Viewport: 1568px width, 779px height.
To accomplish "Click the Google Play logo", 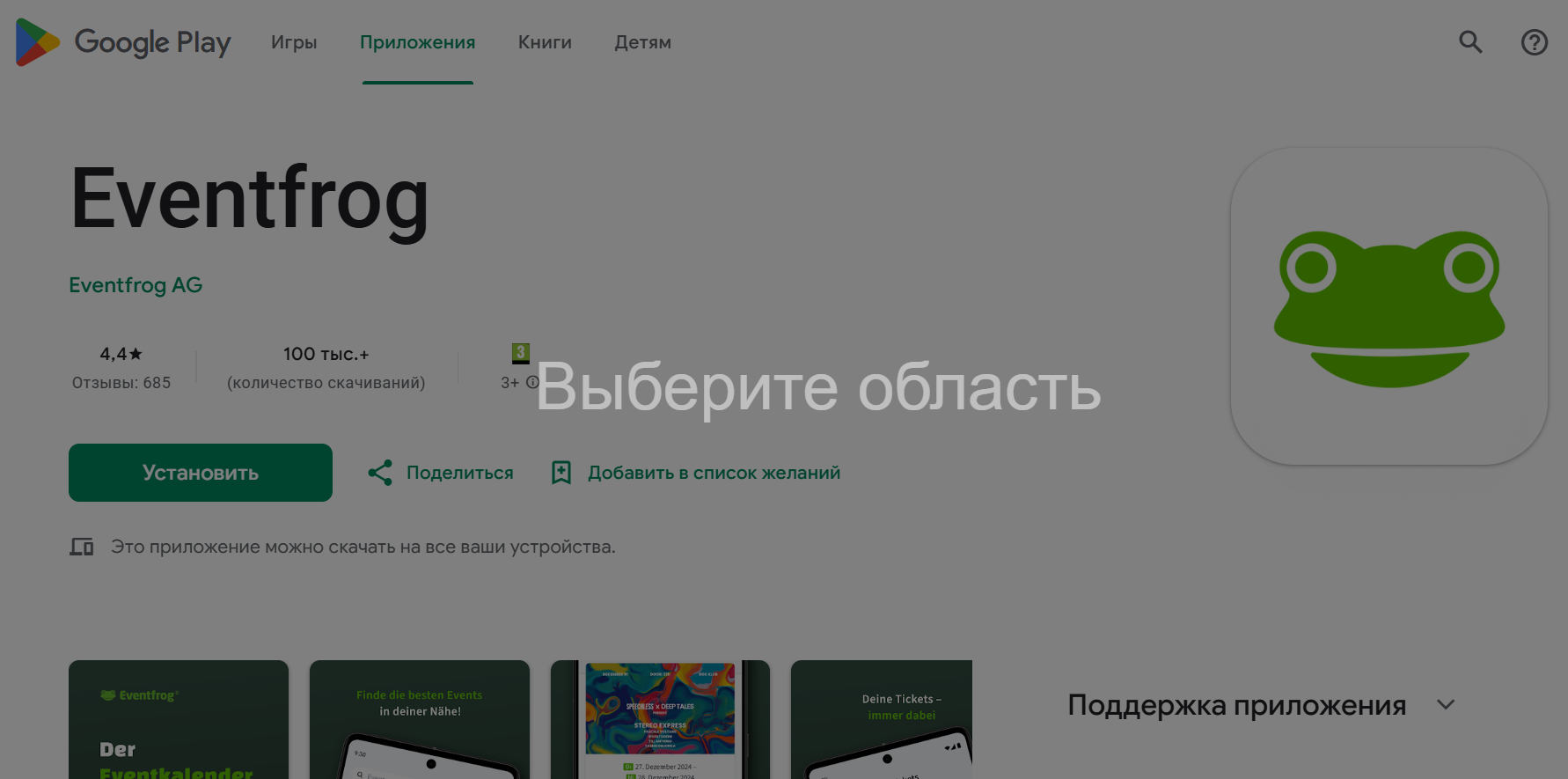I will coord(123,42).
